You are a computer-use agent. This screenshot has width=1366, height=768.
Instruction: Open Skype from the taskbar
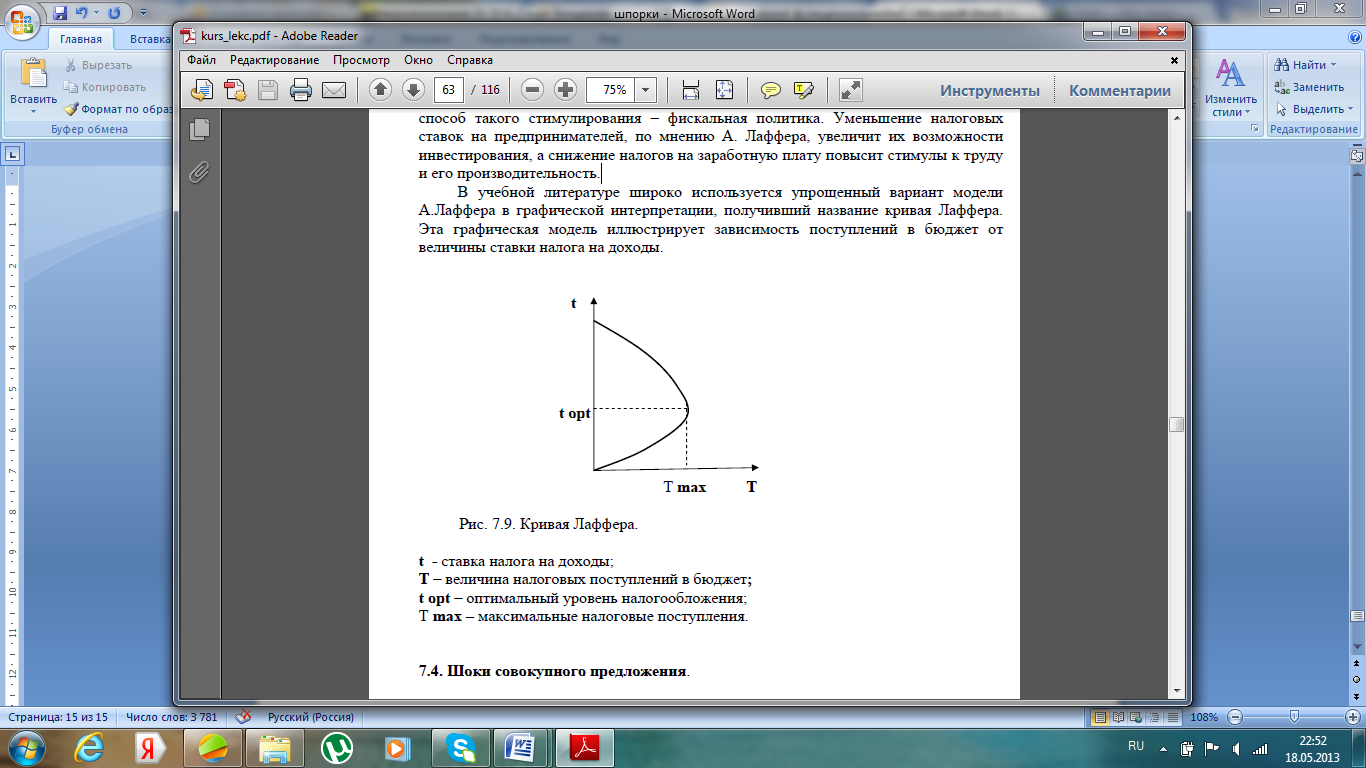point(462,748)
